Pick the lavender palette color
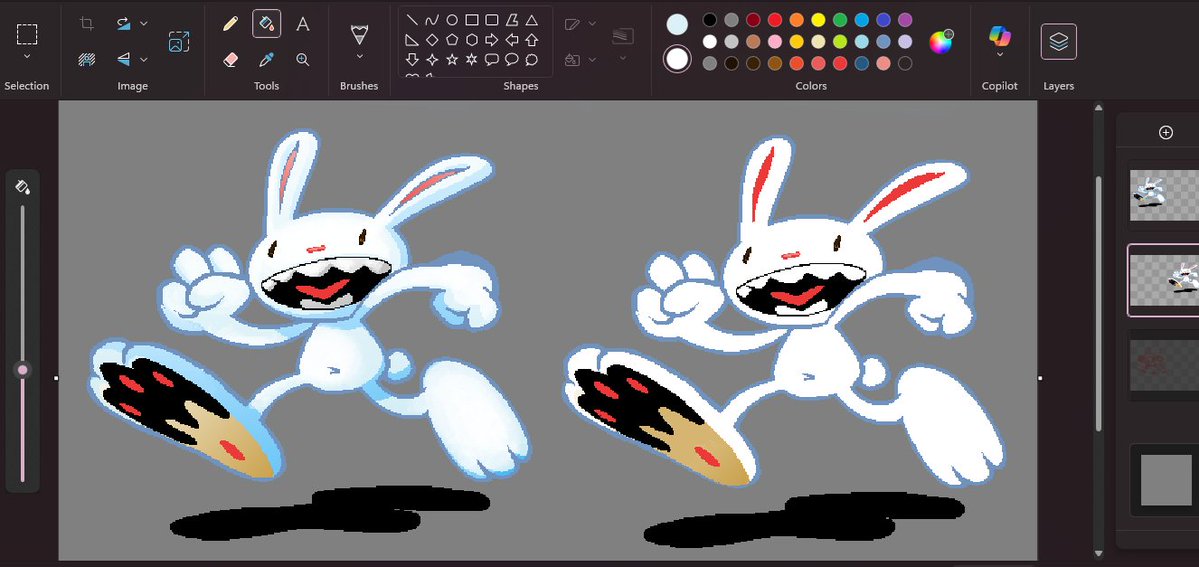The height and width of the screenshot is (567, 1199). pyautogui.click(x=905, y=41)
